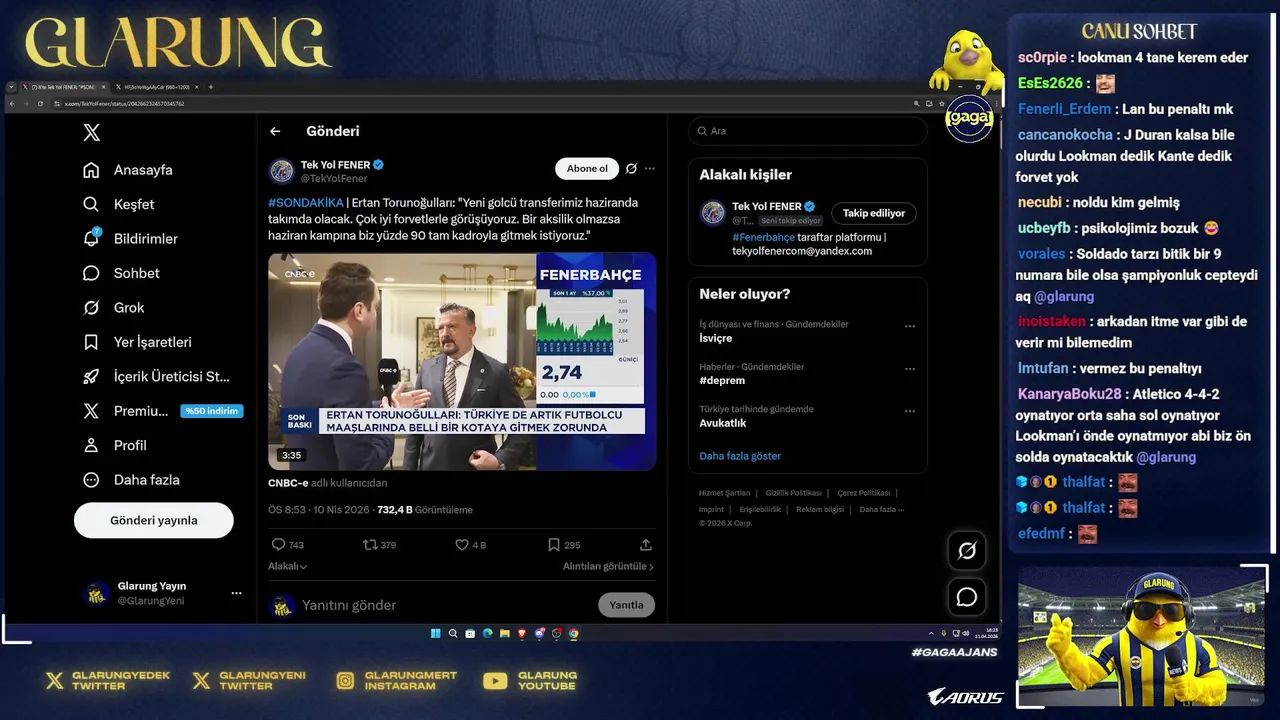1280x720 pixels.
Task: Open Grok icon in sidebar
Action: coord(91,307)
